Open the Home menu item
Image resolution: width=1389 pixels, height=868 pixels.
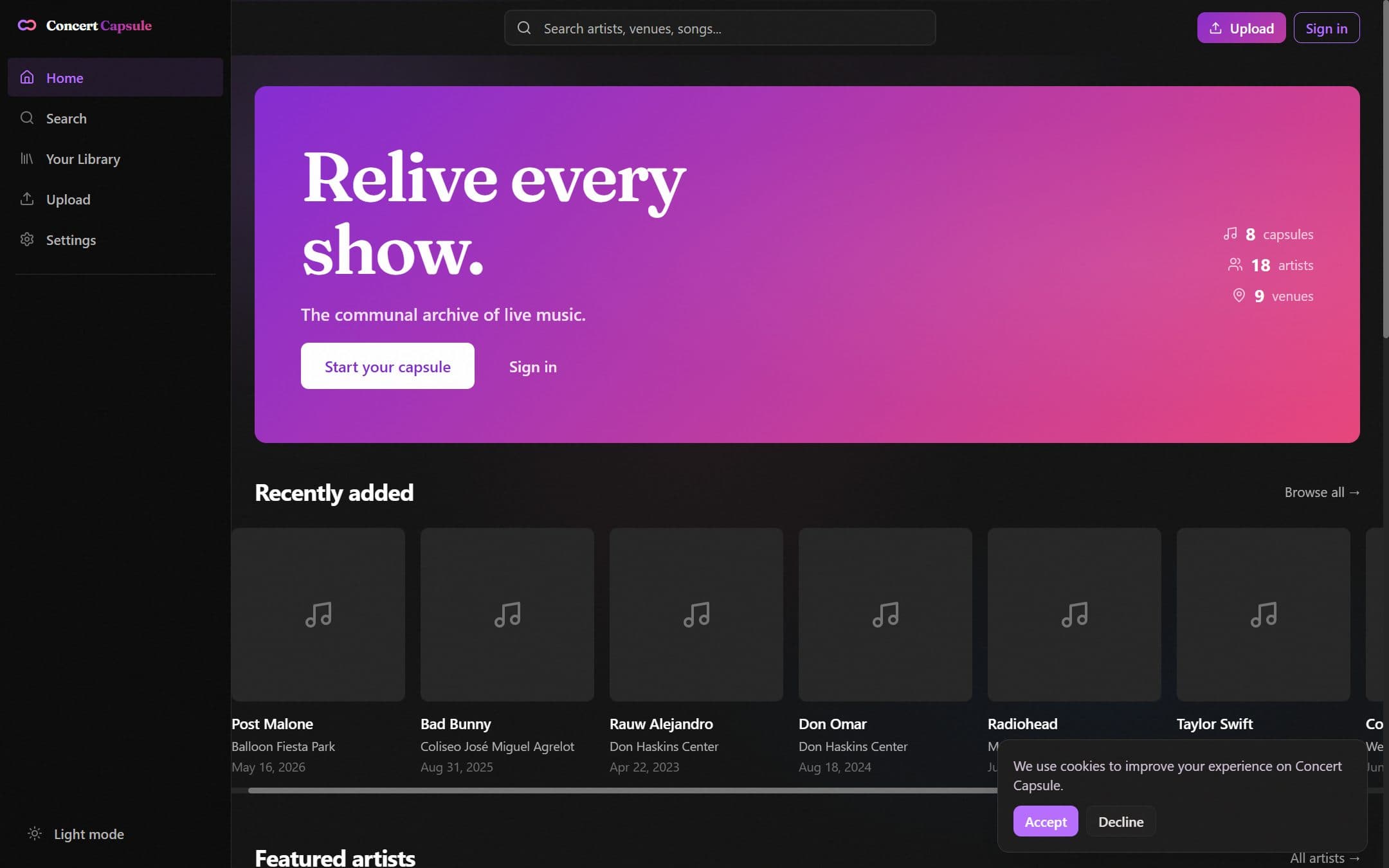pos(115,77)
